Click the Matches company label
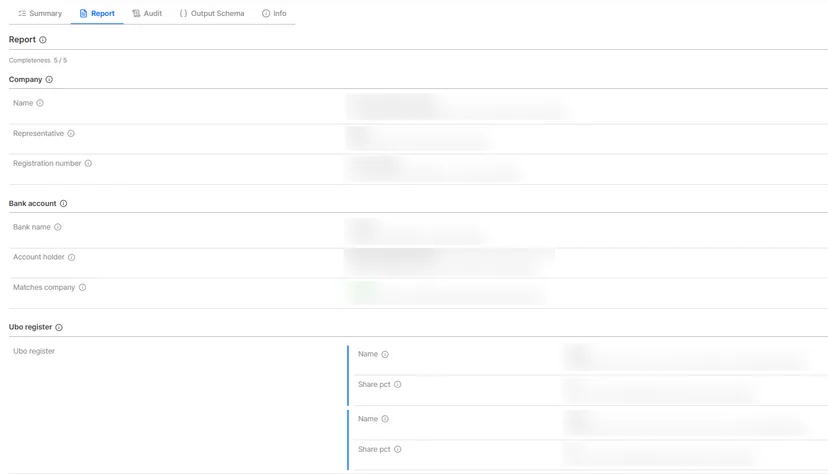This screenshot has width=828, height=474. tap(44, 288)
